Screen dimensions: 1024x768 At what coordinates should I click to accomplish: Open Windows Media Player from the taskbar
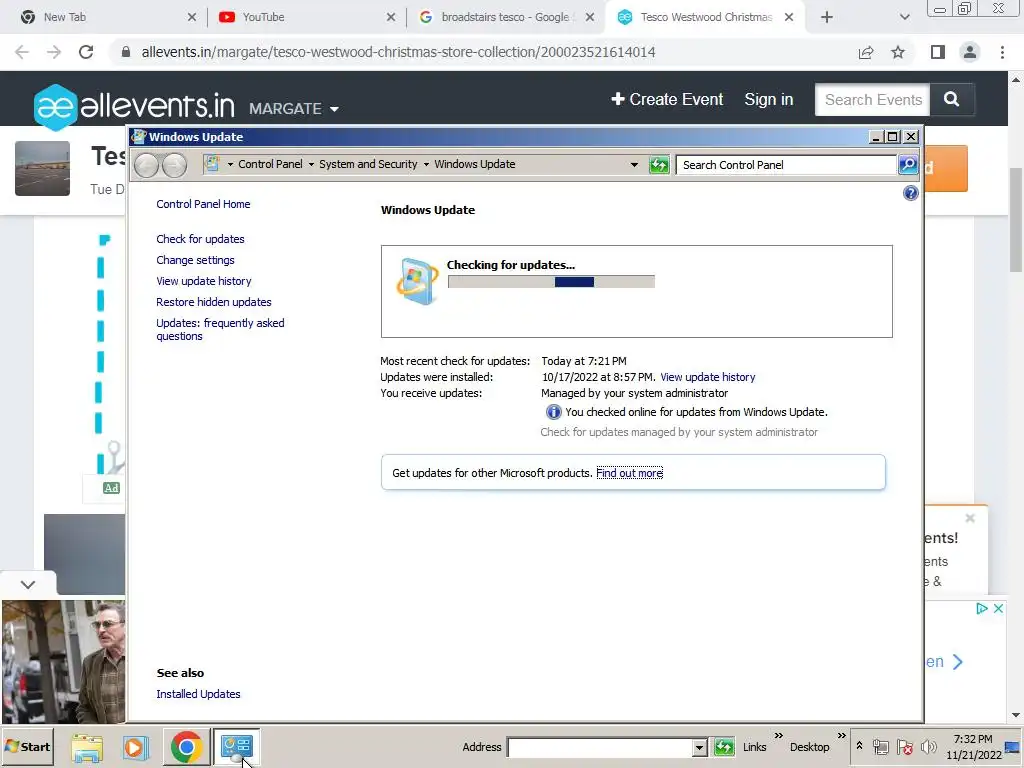click(136, 747)
